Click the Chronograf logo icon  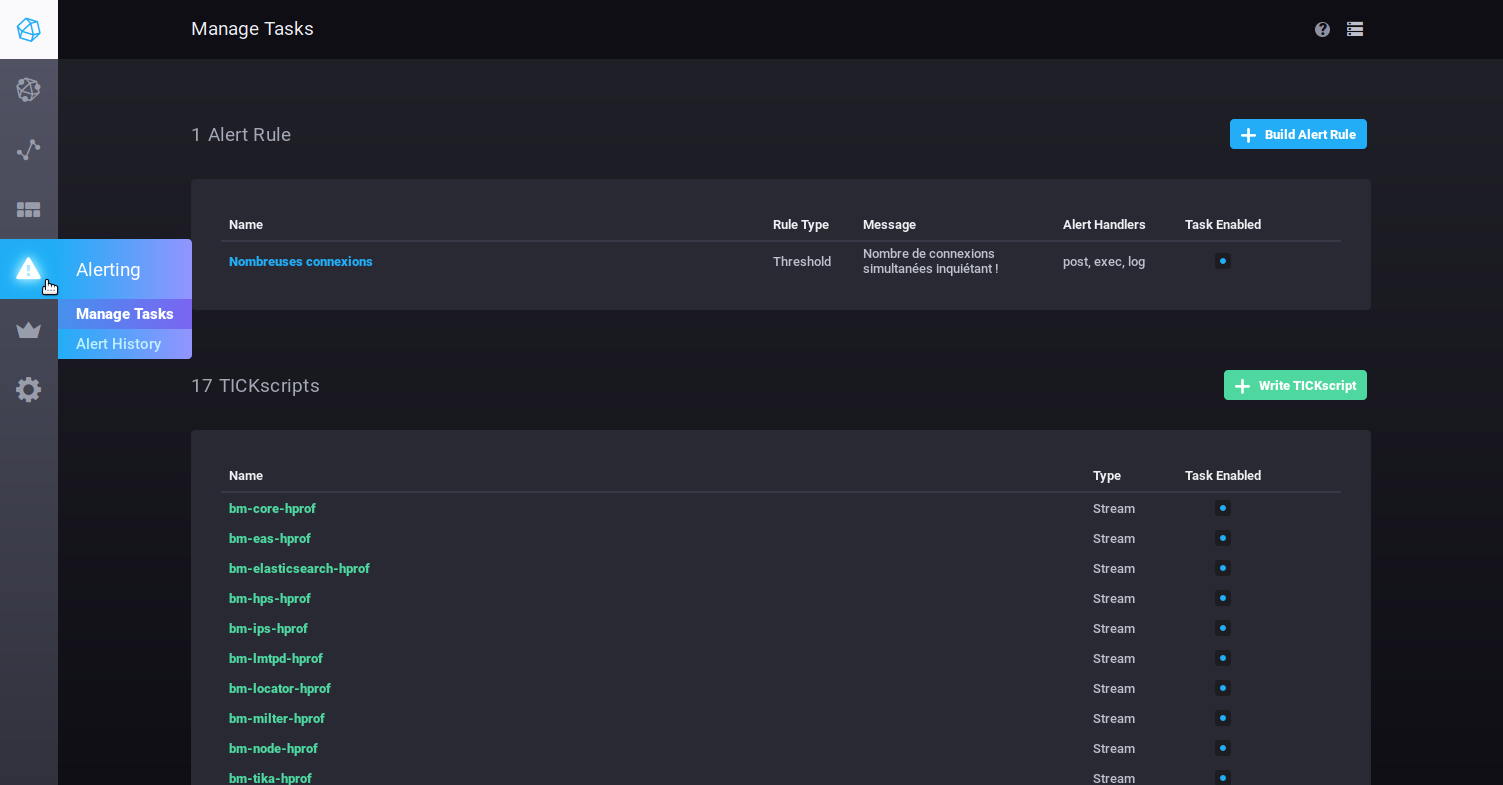[x=29, y=29]
